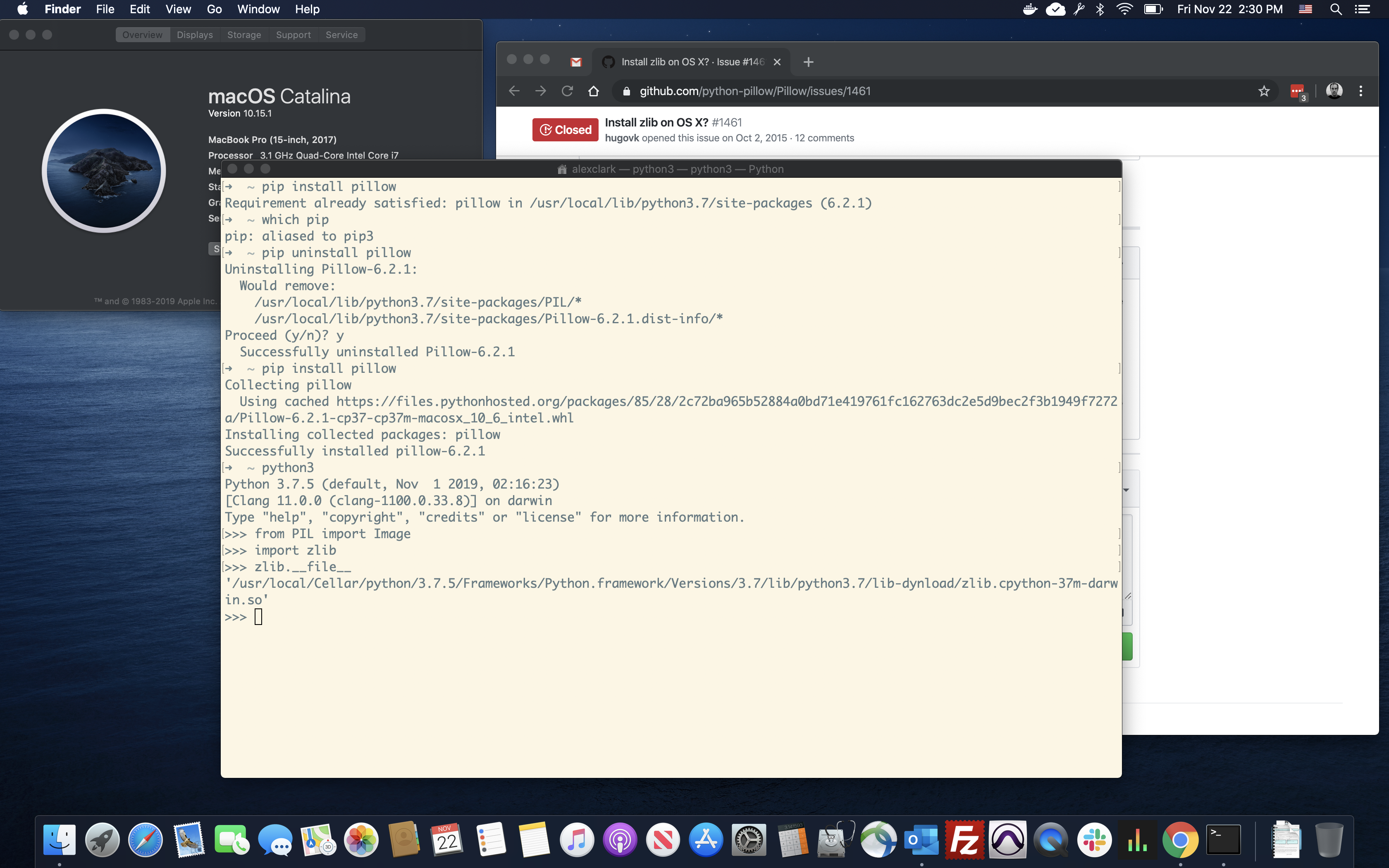Open the Wi-Fi status menu

pos(1124,9)
